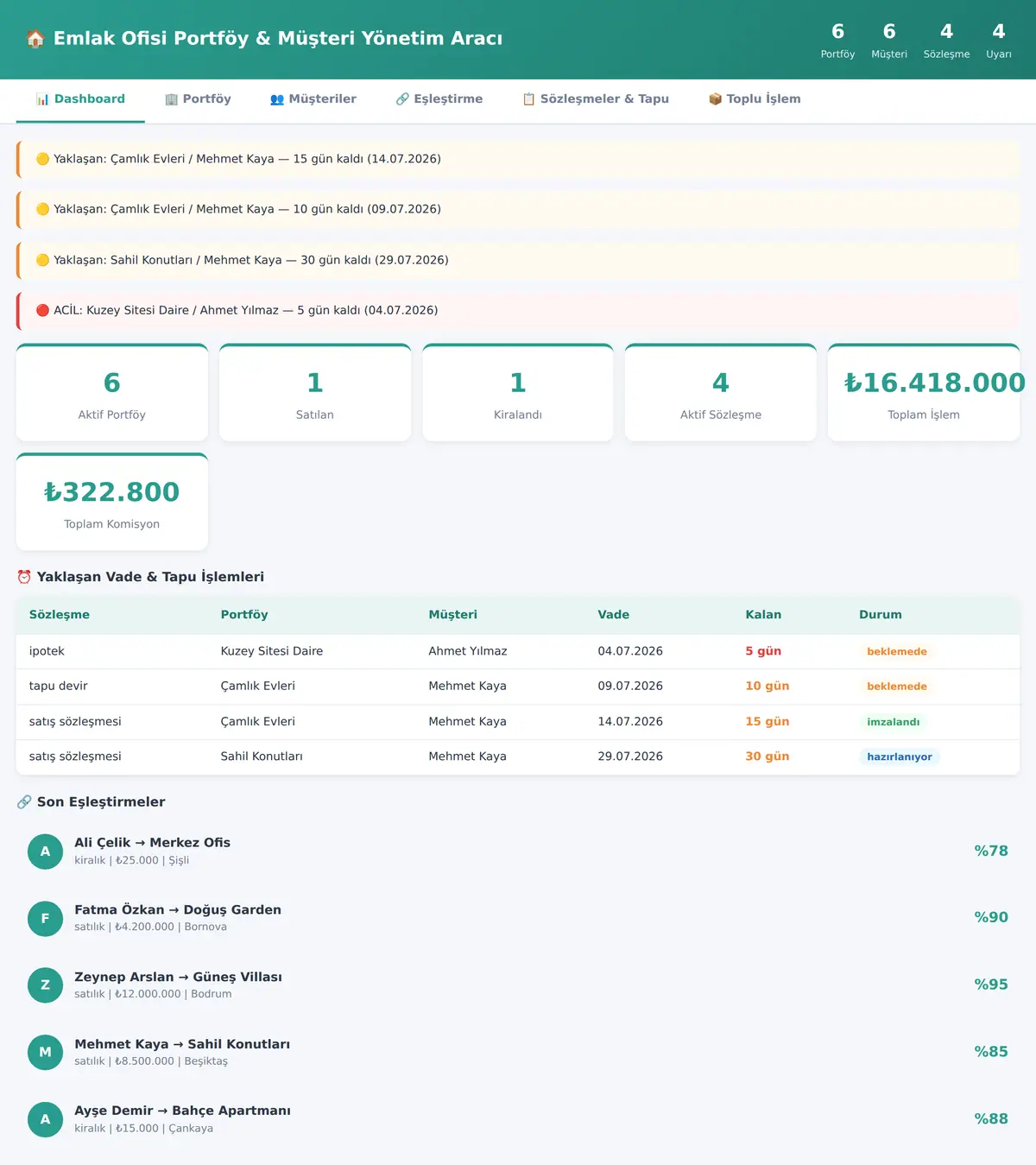Open the Kiralandı stat card

point(518,393)
